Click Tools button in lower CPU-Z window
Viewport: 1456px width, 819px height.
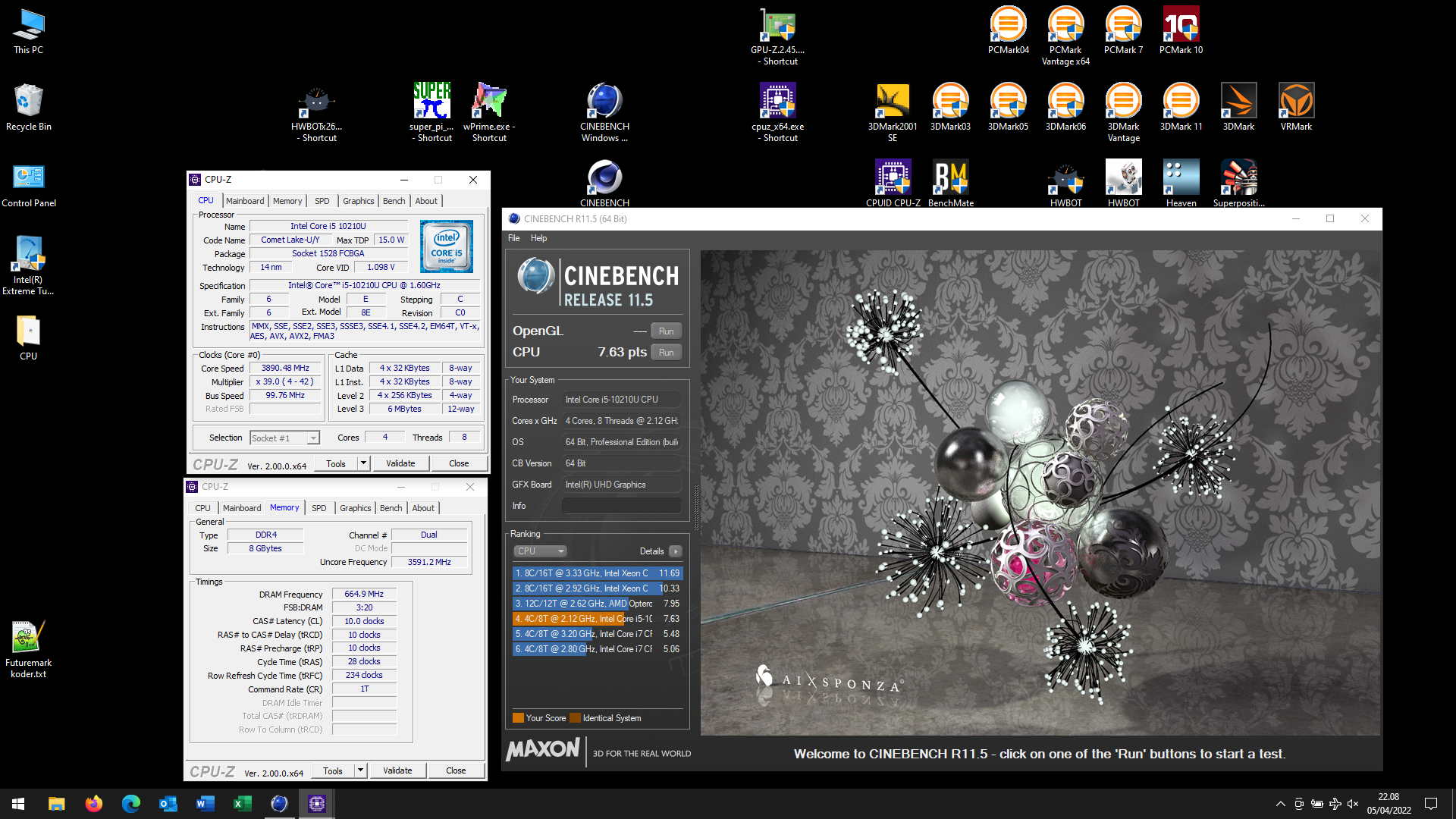(333, 770)
